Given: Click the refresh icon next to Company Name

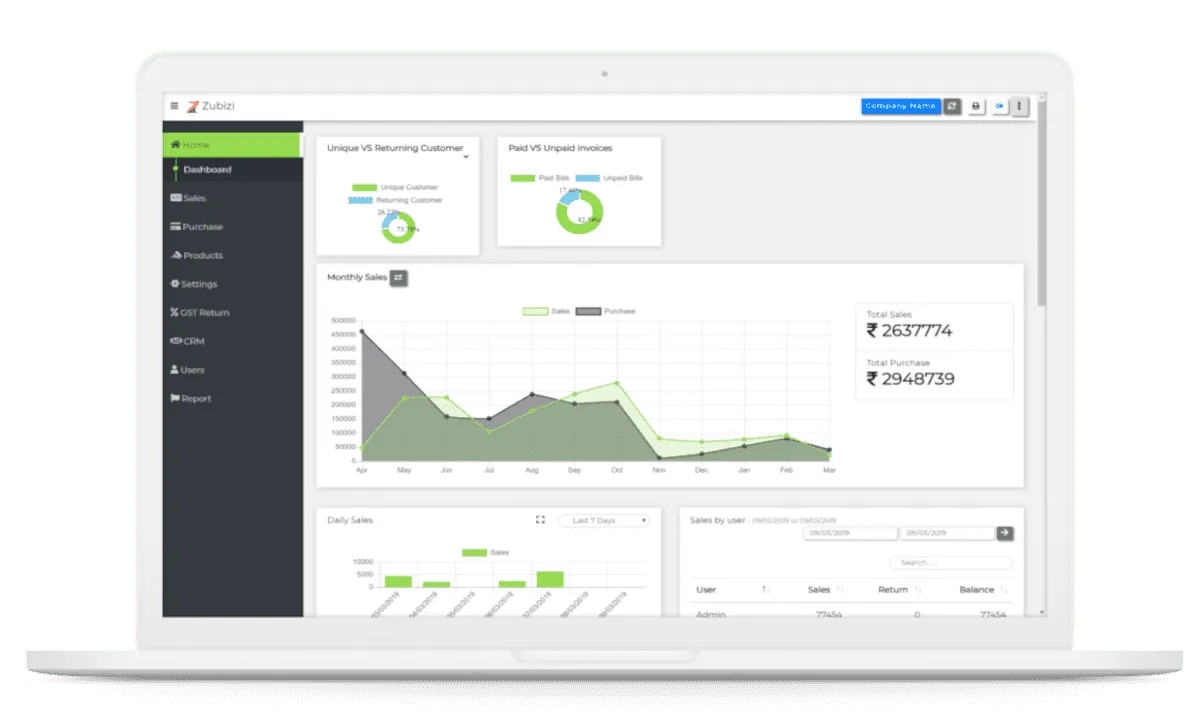Looking at the screenshot, I should click(x=953, y=106).
